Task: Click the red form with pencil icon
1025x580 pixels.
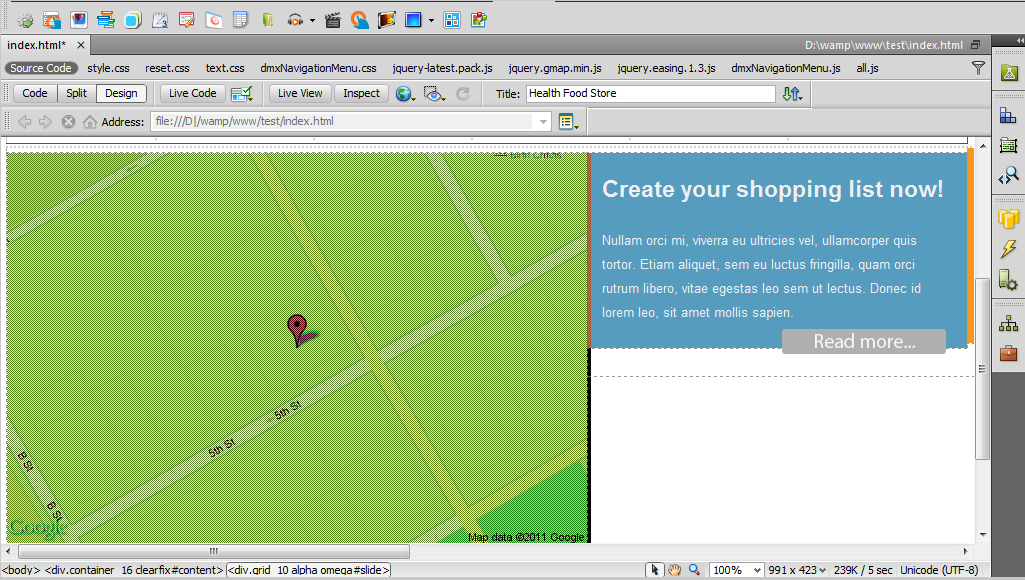Action: (186, 20)
